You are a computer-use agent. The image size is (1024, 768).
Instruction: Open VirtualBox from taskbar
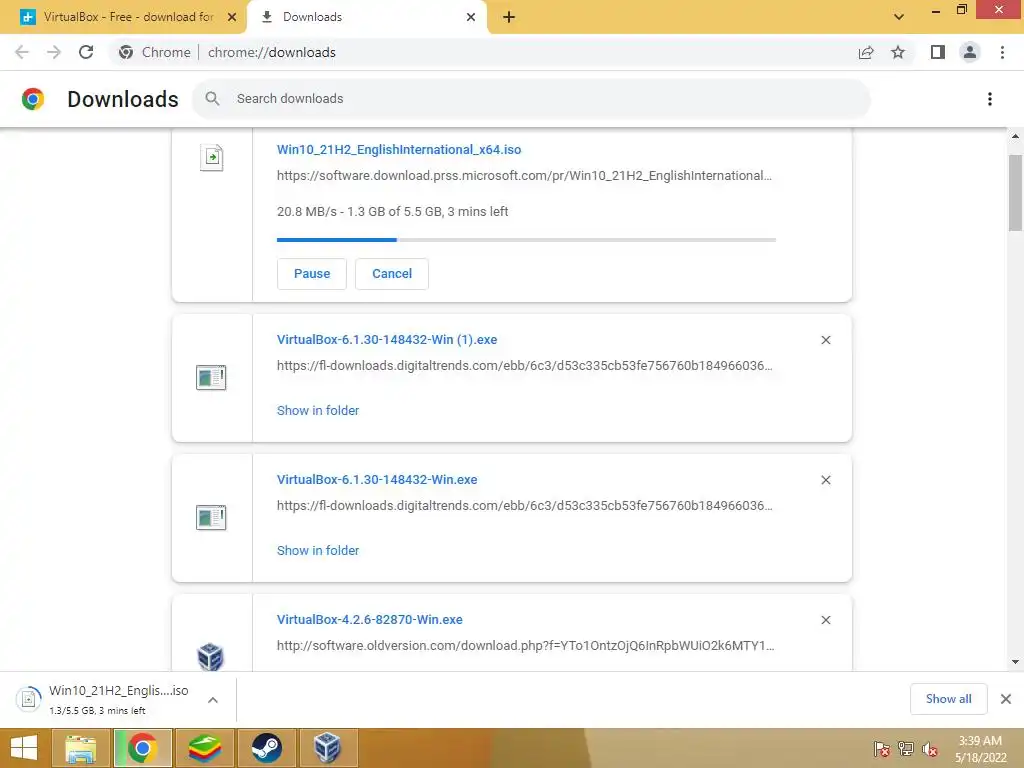pos(328,748)
